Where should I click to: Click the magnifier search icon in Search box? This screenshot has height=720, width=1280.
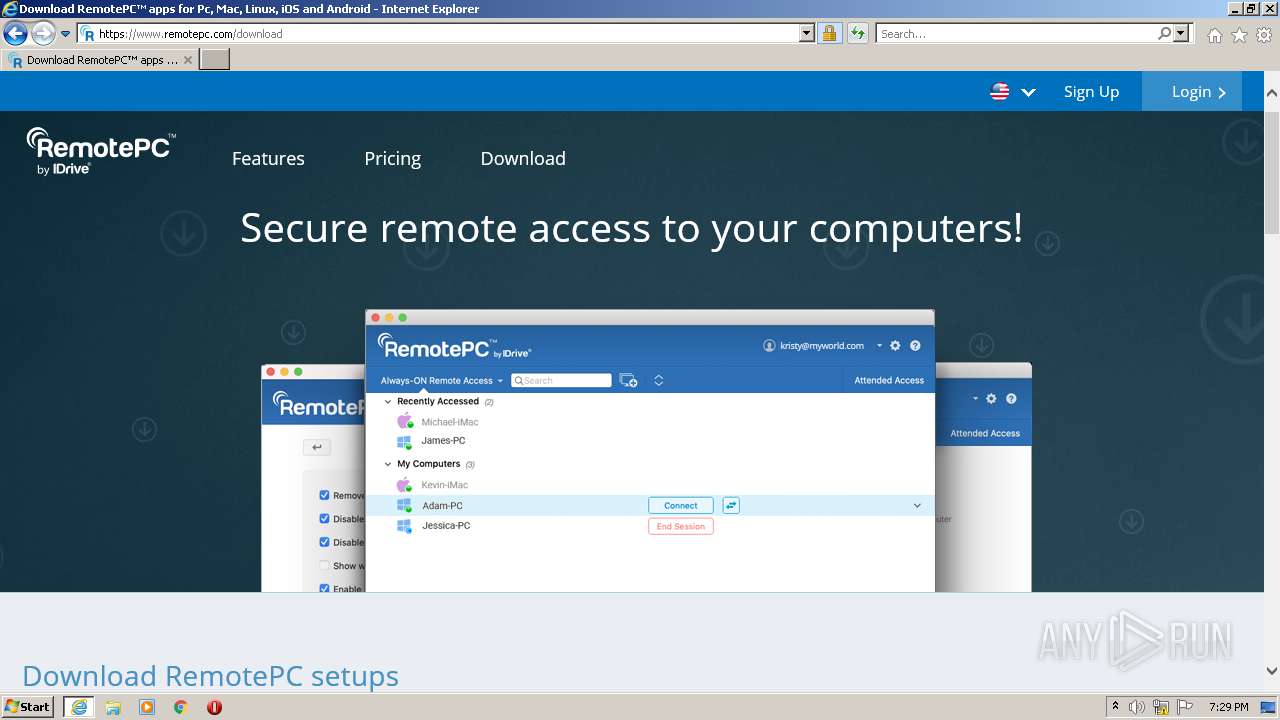coord(1165,34)
